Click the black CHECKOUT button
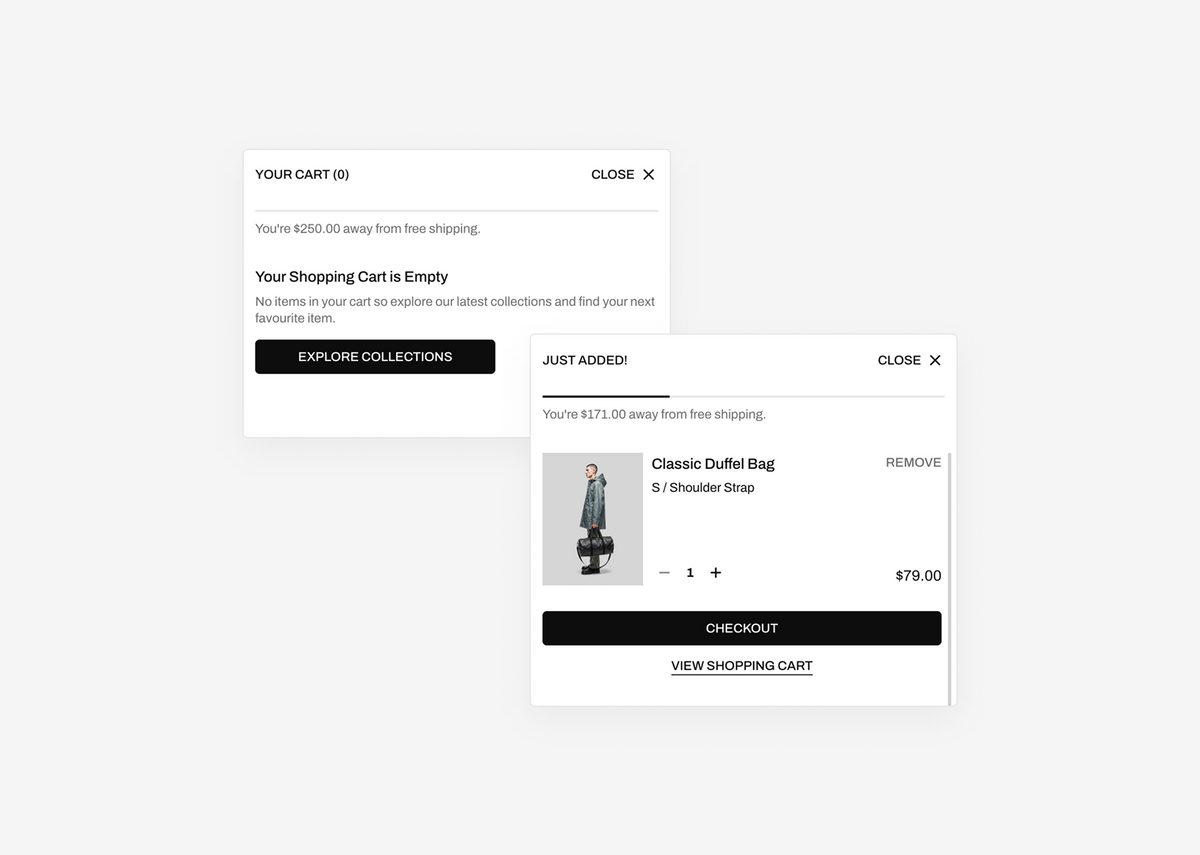1200x855 pixels. [742, 628]
